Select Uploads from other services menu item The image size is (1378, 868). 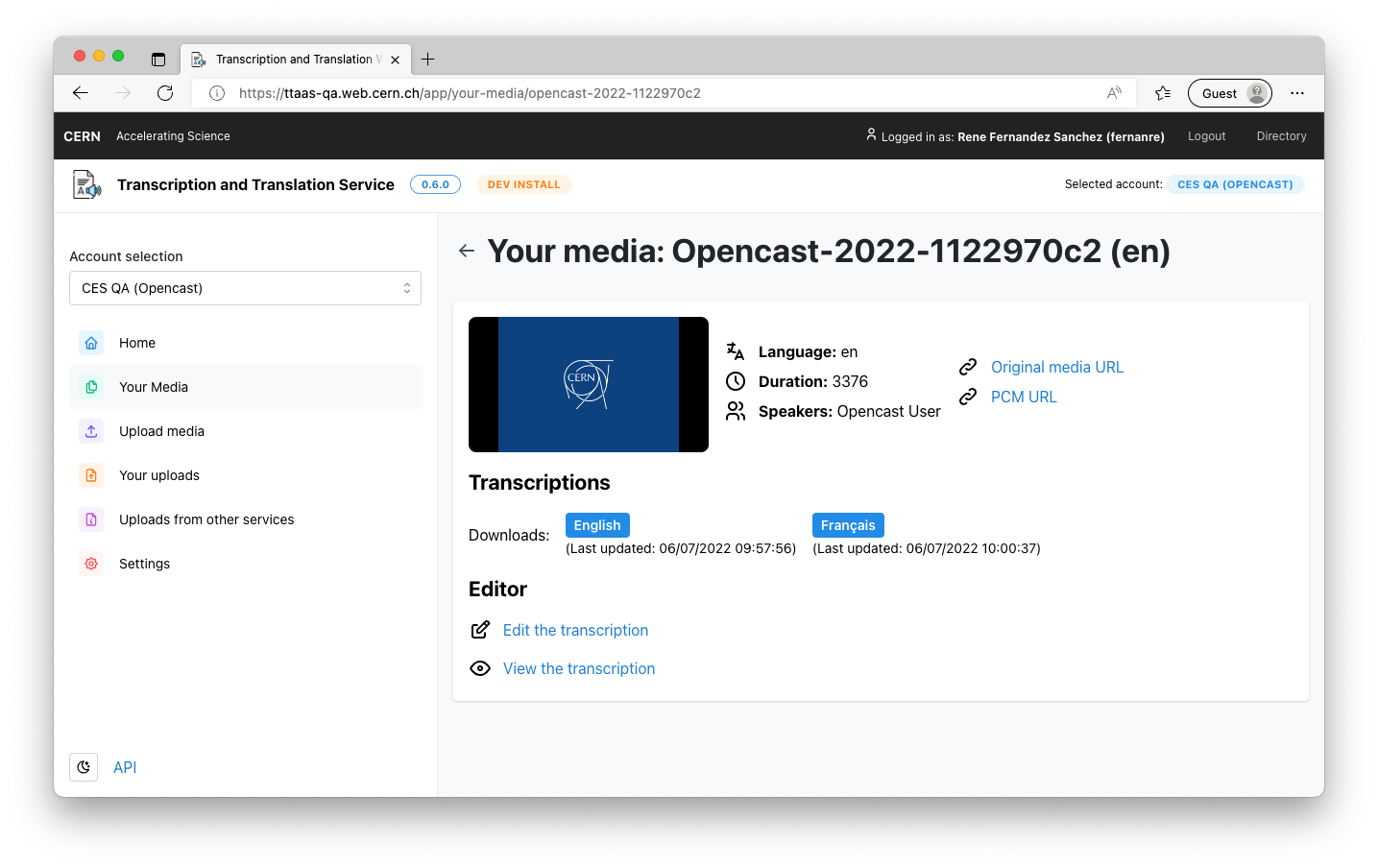click(x=246, y=519)
